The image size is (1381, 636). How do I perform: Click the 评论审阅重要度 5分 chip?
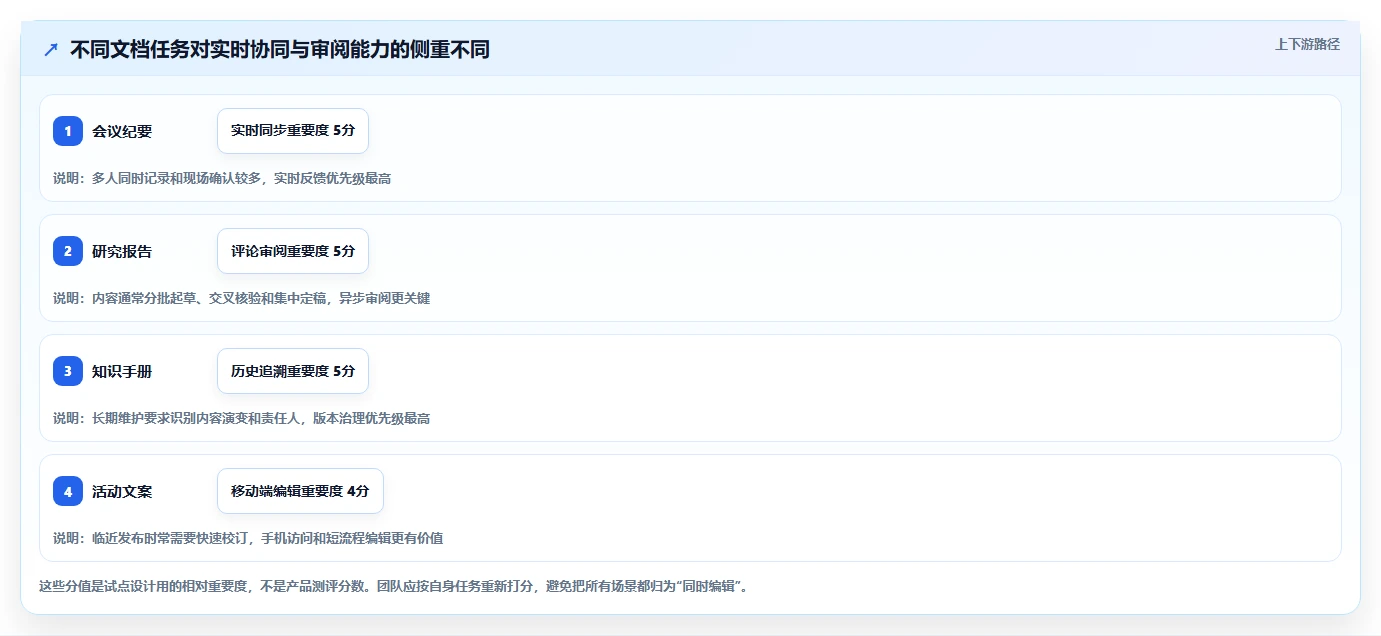click(293, 251)
